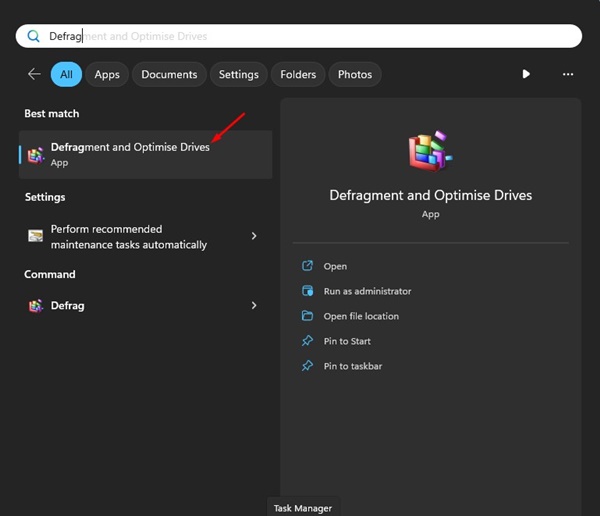Click the Run as administrator shield icon
The height and width of the screenshot is (516, 600).
(x=307, y=291)
